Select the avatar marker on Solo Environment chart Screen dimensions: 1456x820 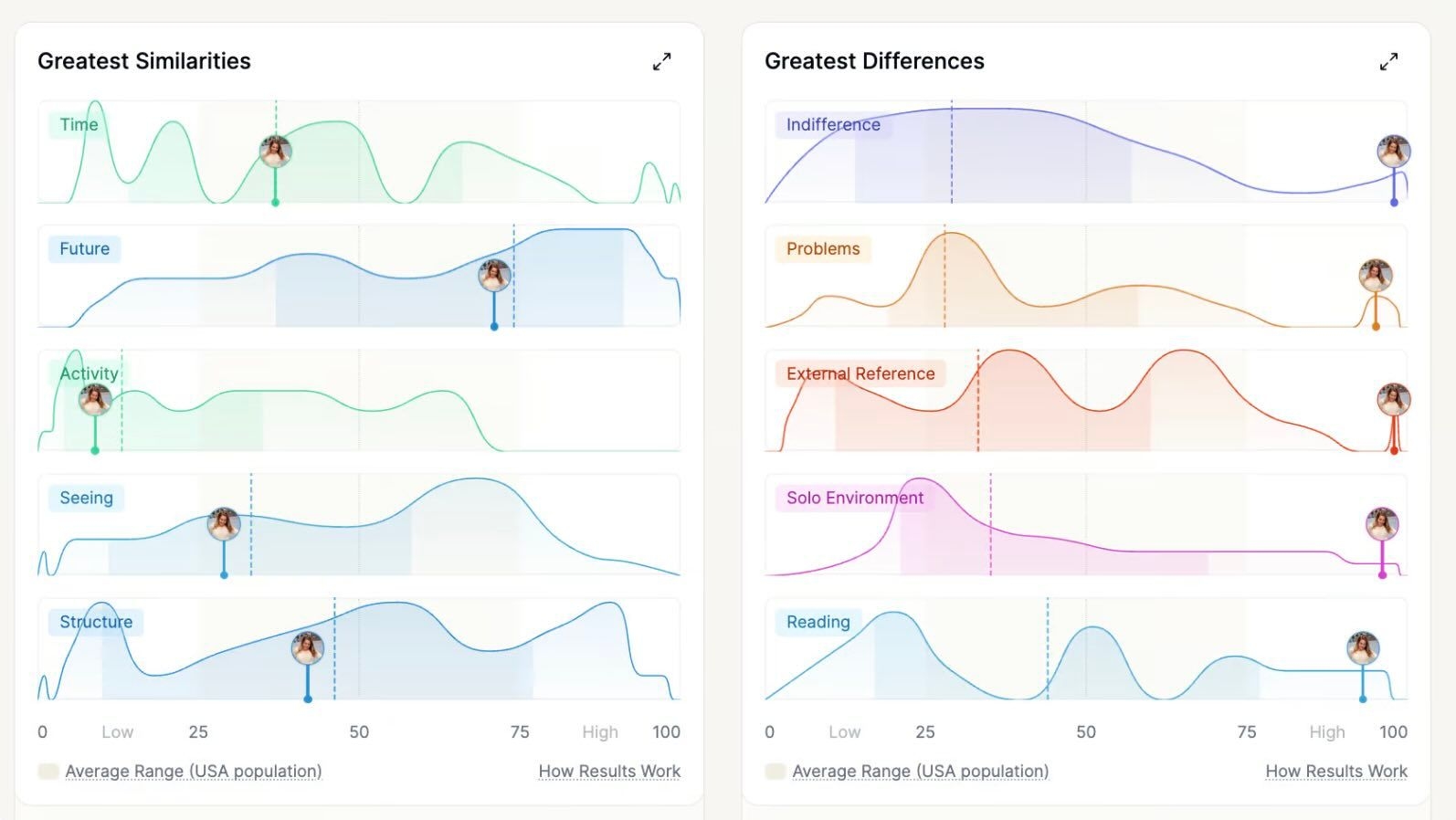pyautogui.click(x=1382, y=524)
